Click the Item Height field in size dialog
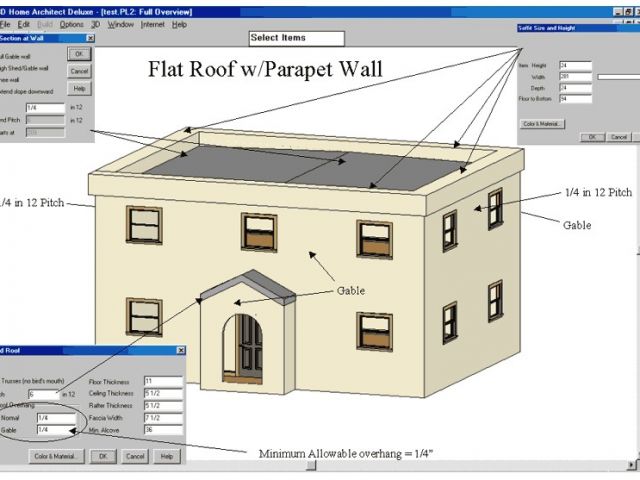Viewport: 640px width, 480px height. (x=575, y=66)
